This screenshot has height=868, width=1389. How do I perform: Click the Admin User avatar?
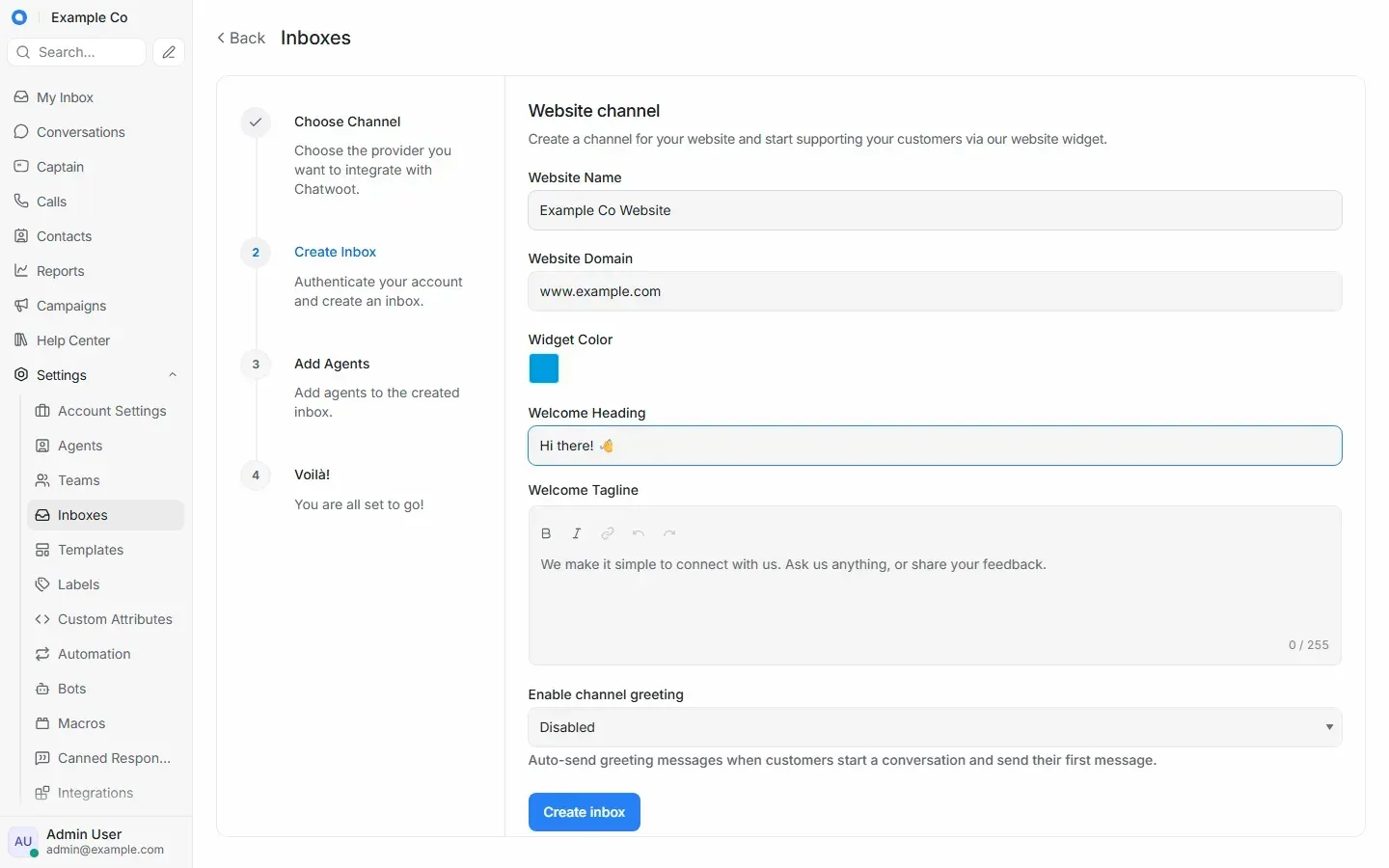(23, 841)
